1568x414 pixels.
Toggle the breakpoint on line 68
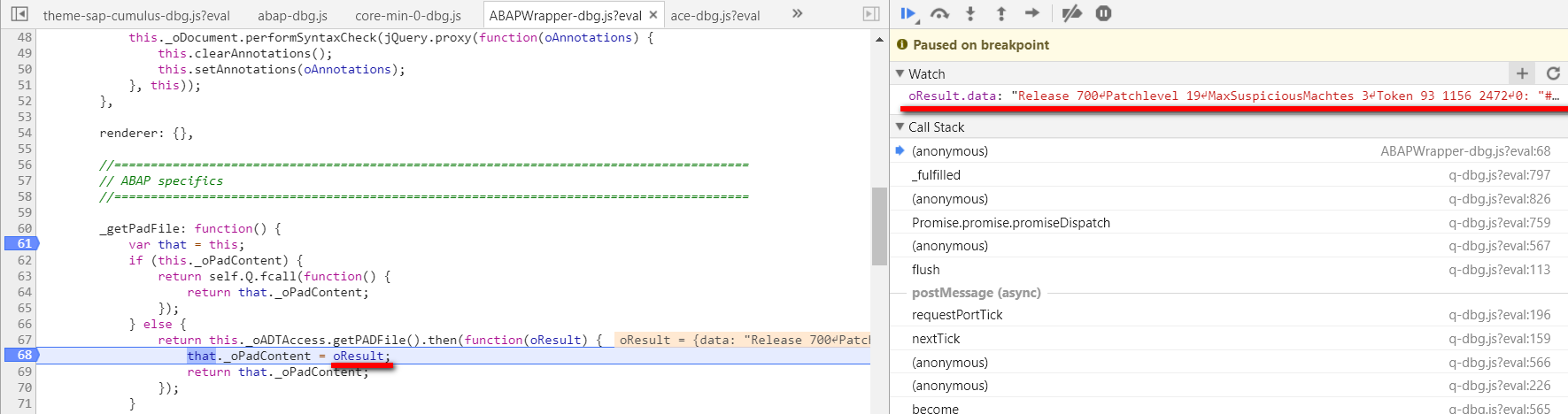21,355
